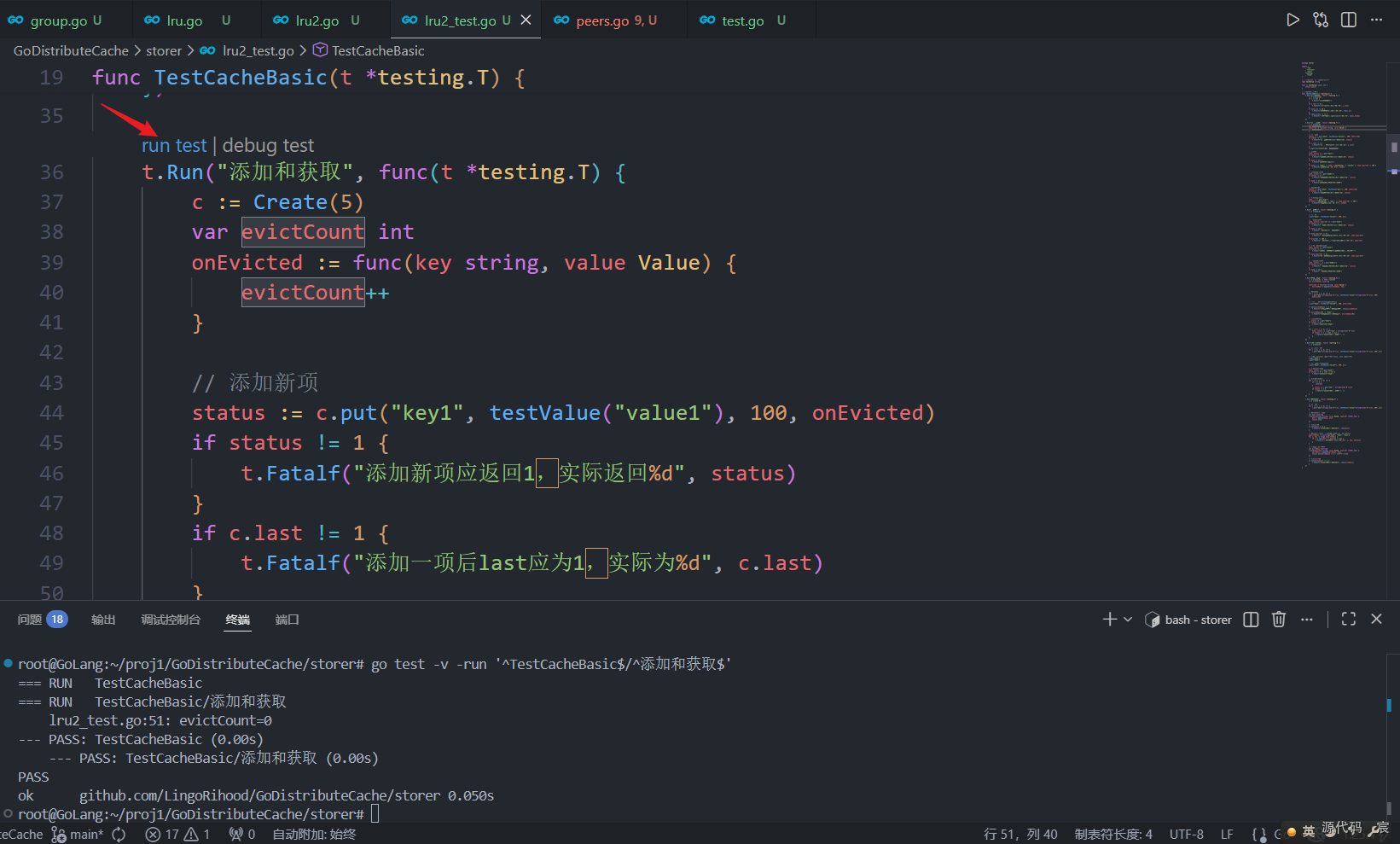1400x844 pixels.
Task: Run the Go file with play icon
Action: pyautogui.click(x=1293, y=20)
